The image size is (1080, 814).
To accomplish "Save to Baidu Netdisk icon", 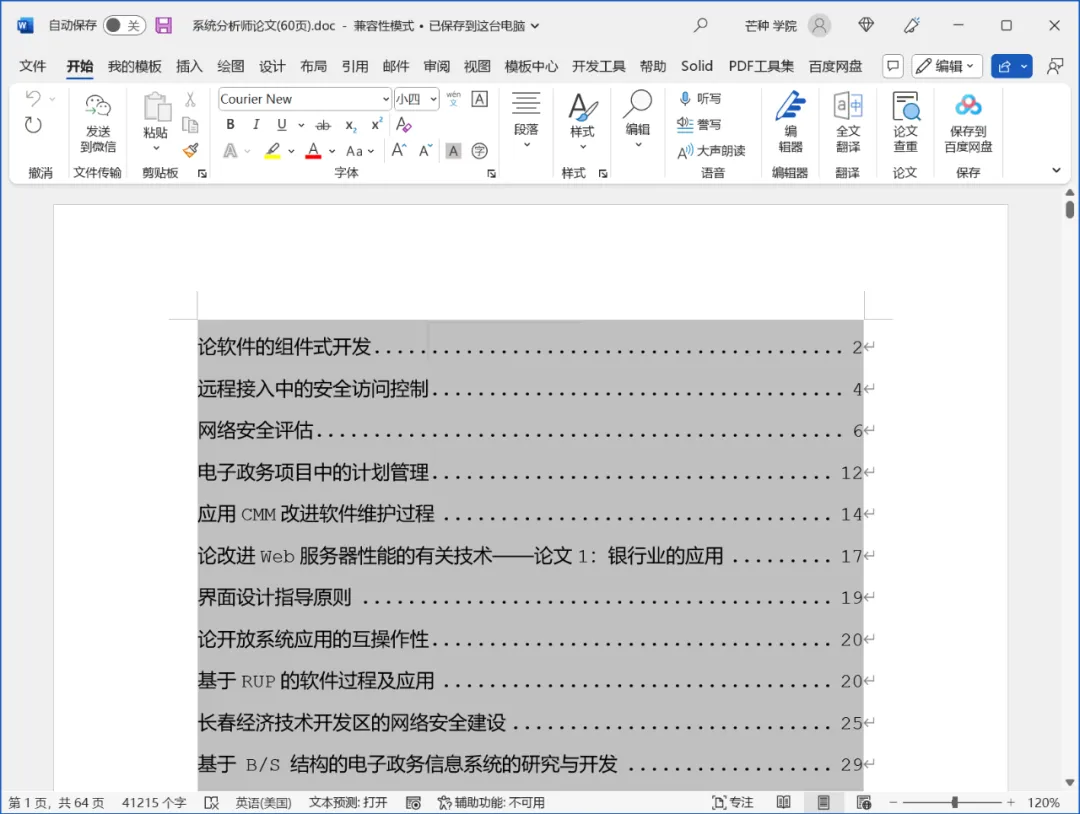I will [968, 105].
